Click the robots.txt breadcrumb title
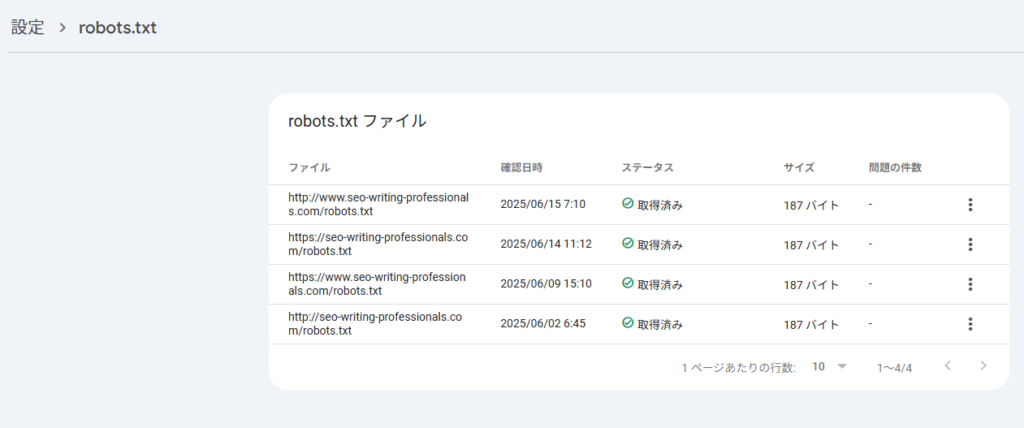1024x428 pixels. [x=117, y=27]
